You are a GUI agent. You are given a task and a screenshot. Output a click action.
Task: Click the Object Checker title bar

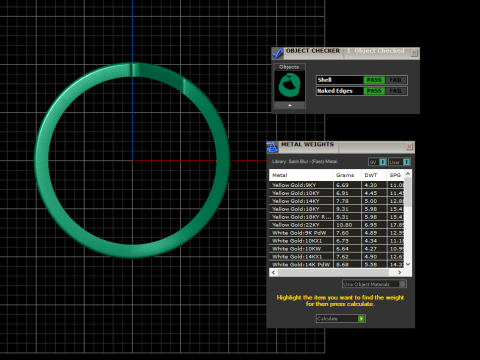coord(346,53)
